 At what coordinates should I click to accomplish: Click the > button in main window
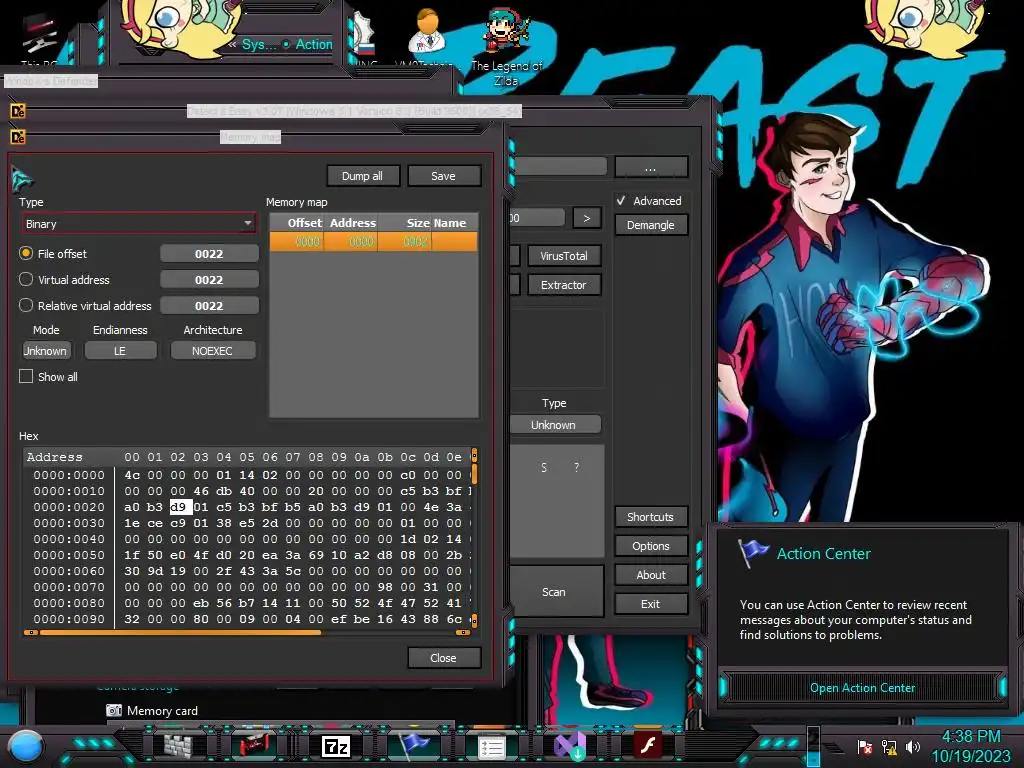click(586, 218)
